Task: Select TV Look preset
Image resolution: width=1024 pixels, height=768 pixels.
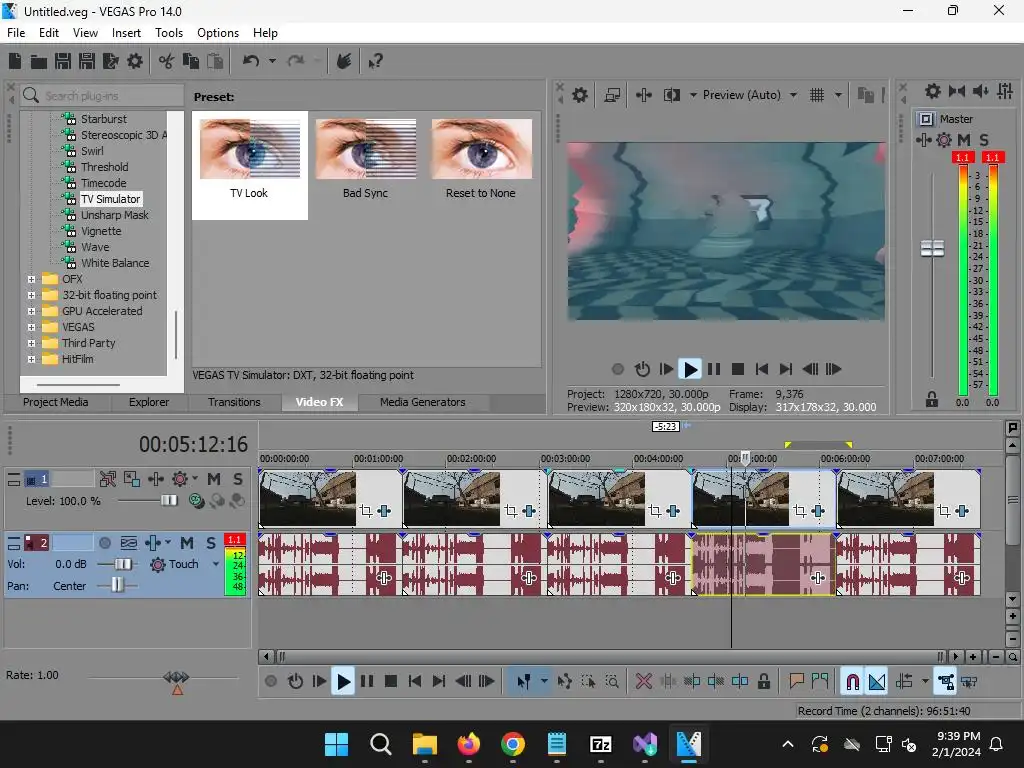Action: tap(249, 165)
